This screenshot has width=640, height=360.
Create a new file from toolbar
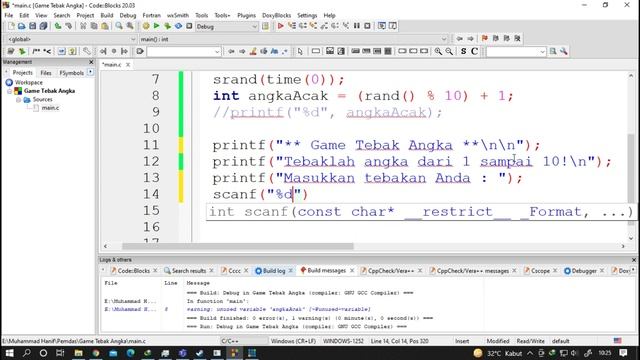[x=11, y=26]
